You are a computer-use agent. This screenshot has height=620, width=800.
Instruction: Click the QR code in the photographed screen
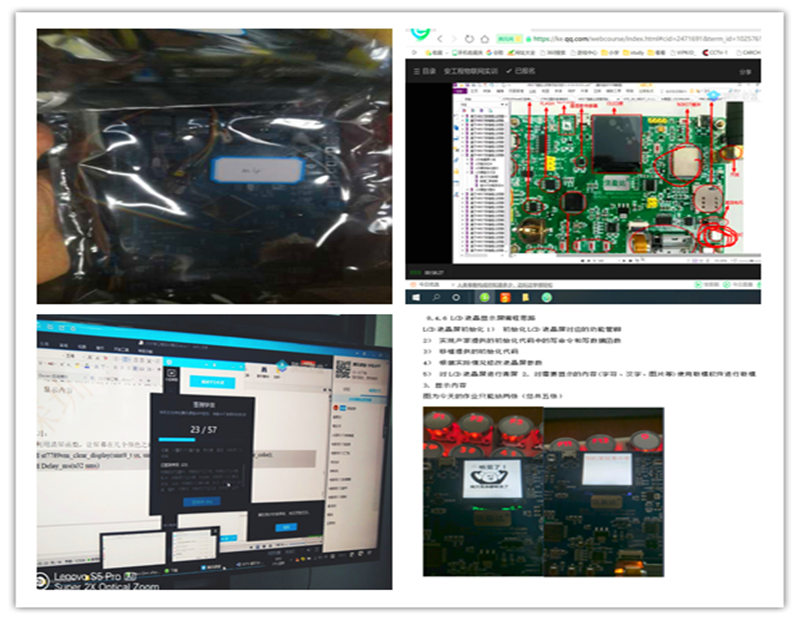[x=342, y=369]
